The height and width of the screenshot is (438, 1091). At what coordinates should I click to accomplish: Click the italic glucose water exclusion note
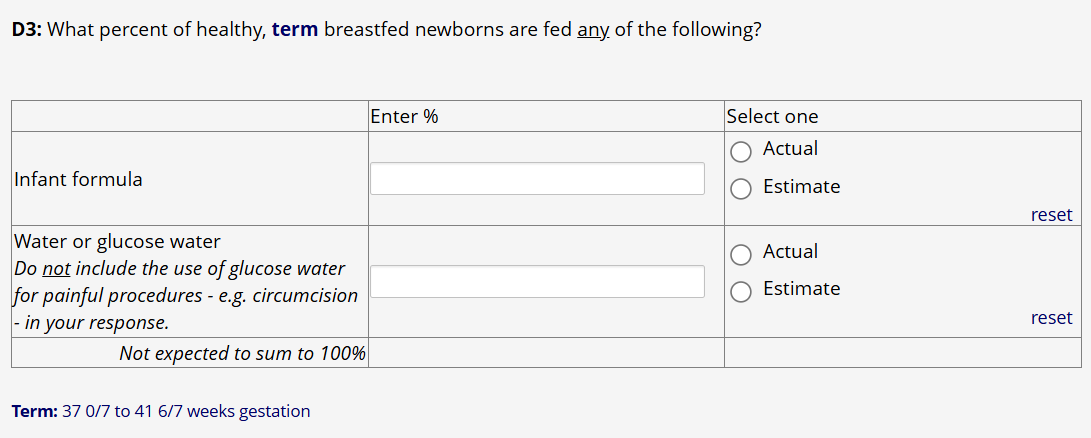click(185, 296)
